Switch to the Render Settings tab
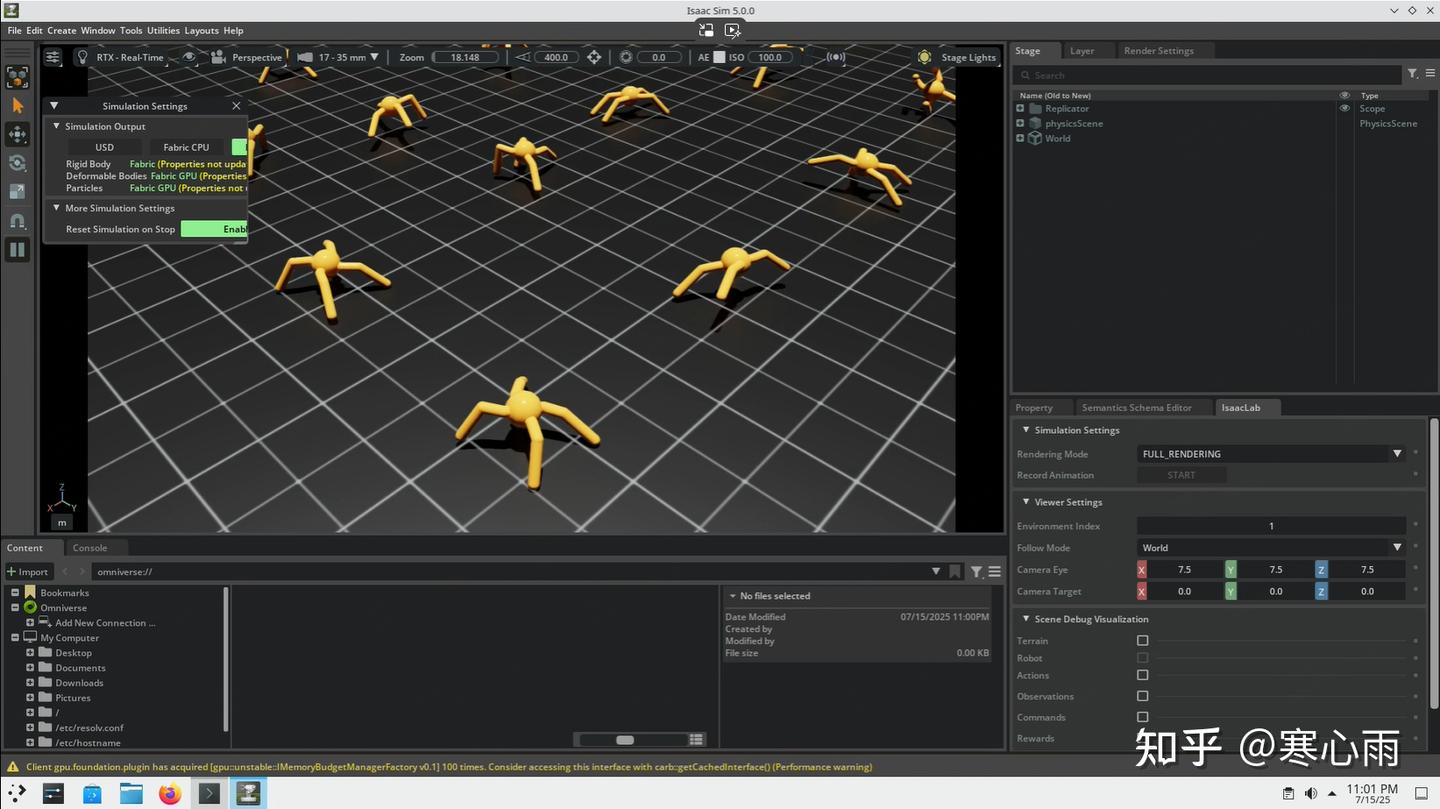Viewport: 1440px width, 809px height. 1158,51
